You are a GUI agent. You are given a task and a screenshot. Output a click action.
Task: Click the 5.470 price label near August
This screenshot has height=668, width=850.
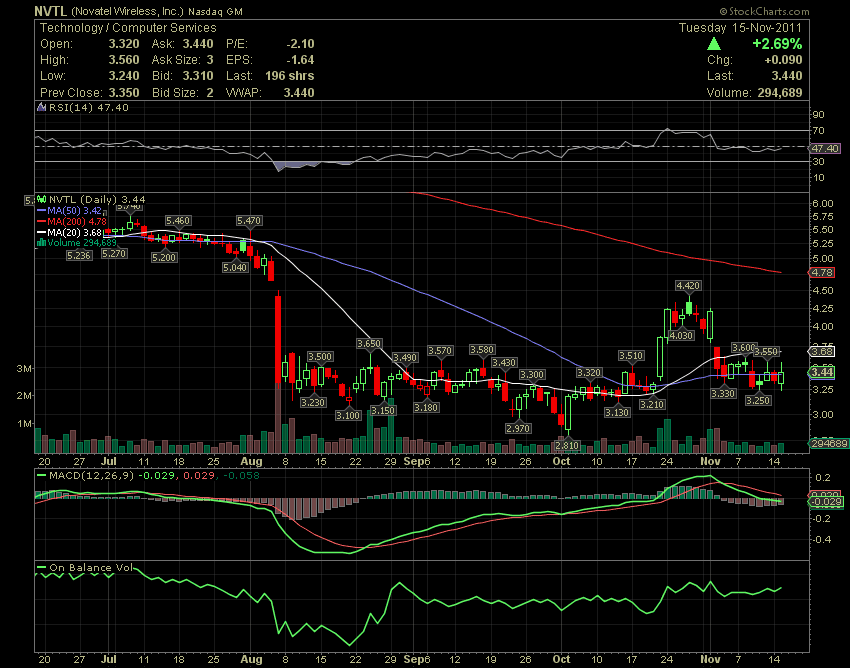coord(249,221)
